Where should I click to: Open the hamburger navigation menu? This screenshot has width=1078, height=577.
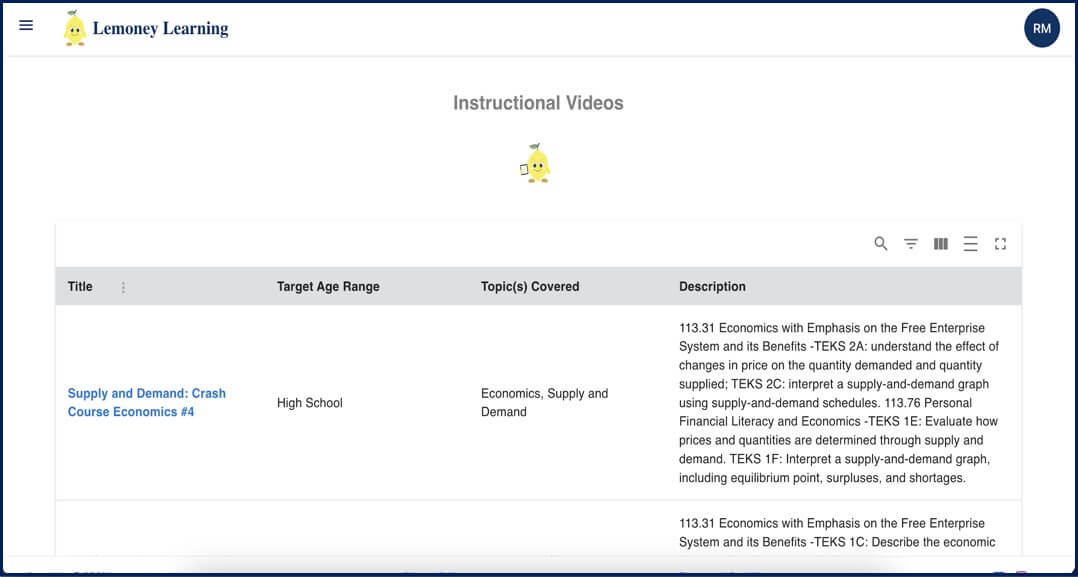coord(26,26)
